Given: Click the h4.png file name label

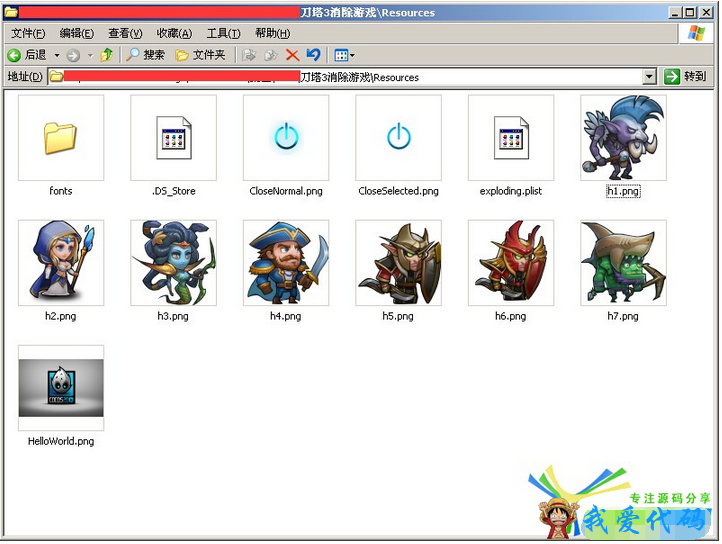Looking at the screenshot, I should pos(285,316).
